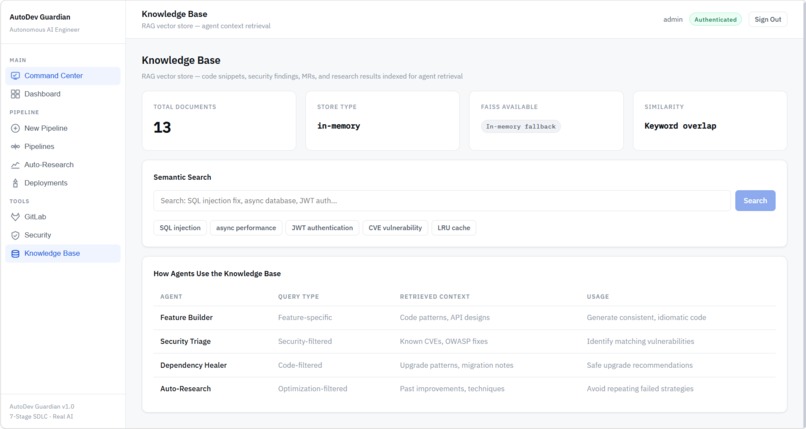
Task: Click the Security shield icon
Action: [15, 235]
